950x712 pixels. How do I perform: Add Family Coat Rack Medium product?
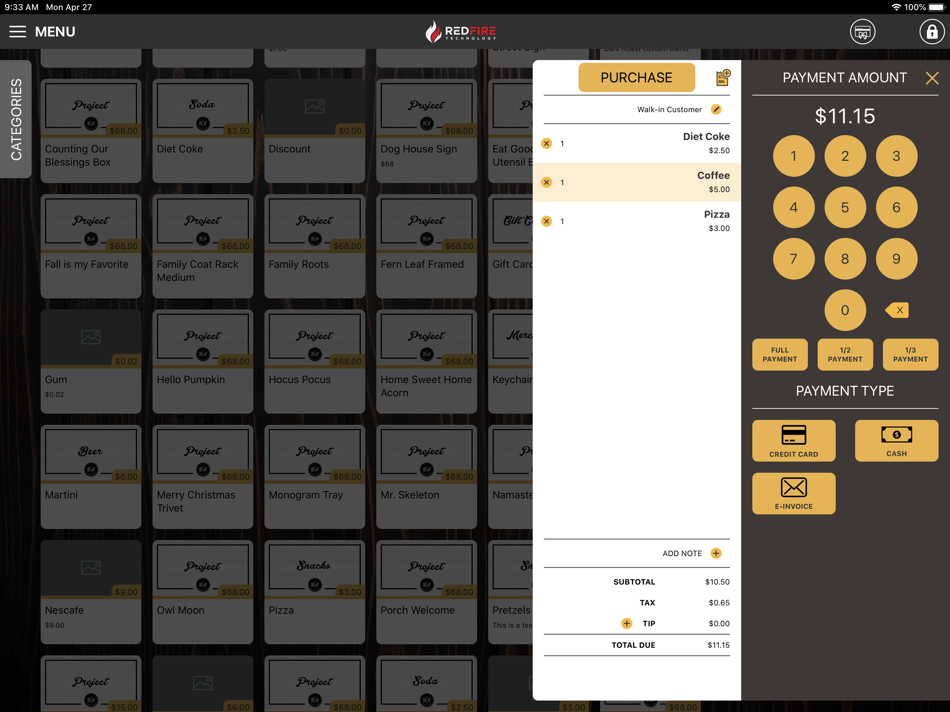(203, 246)
